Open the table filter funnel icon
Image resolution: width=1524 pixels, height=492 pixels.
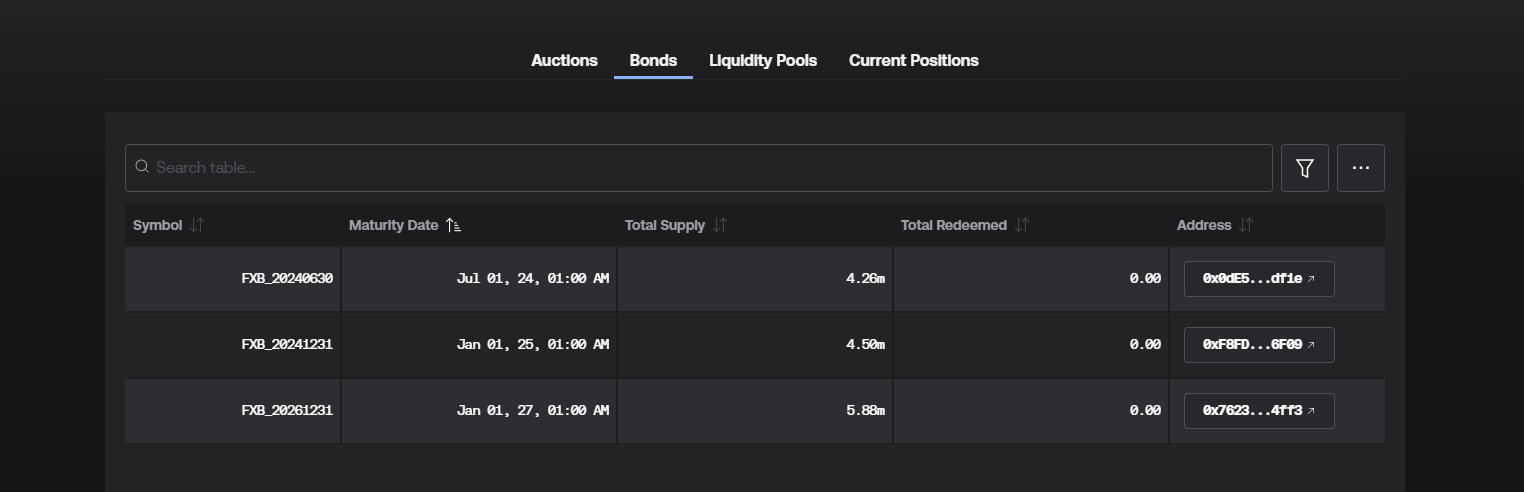1304,168
